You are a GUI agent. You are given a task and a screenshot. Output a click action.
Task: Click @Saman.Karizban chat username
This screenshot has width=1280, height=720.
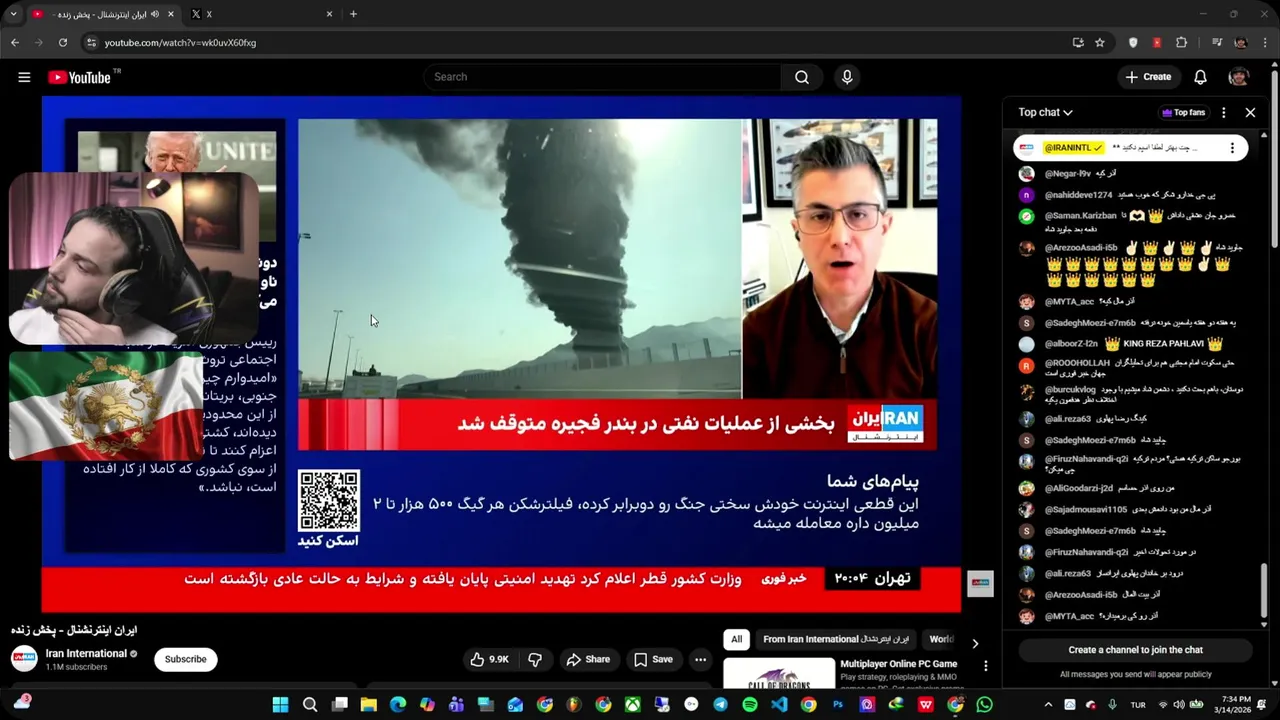1080,216
